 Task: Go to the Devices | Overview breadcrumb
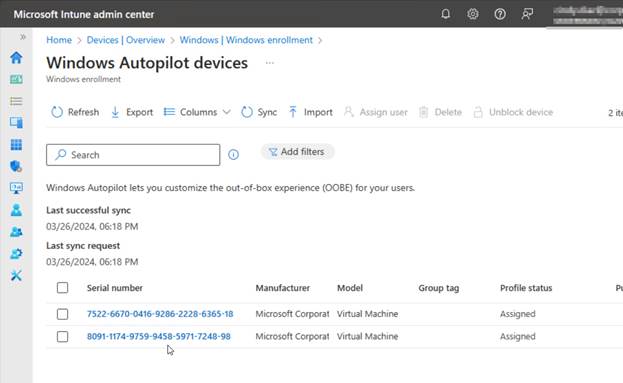(126, 40)
